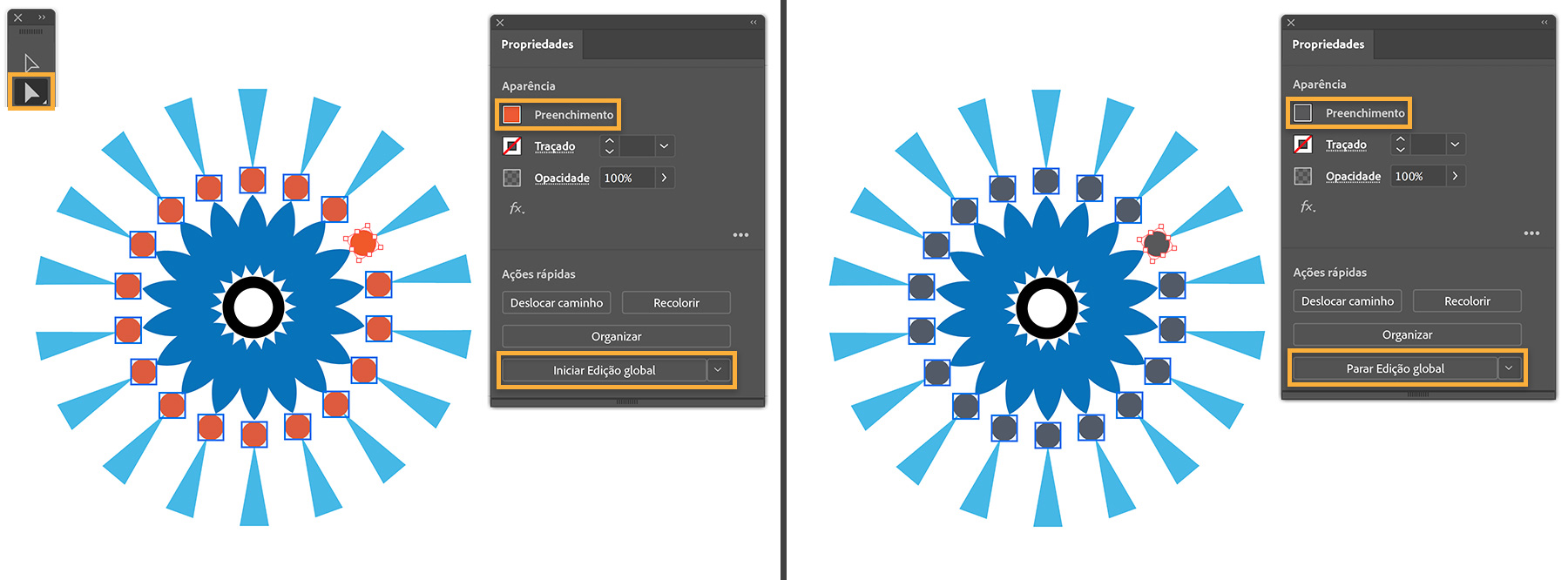Image resolution: width=1568 pixels, height=580 pixels.
Task: Click the opacity icon in the right panel
Action: [x=1303, y=176]
